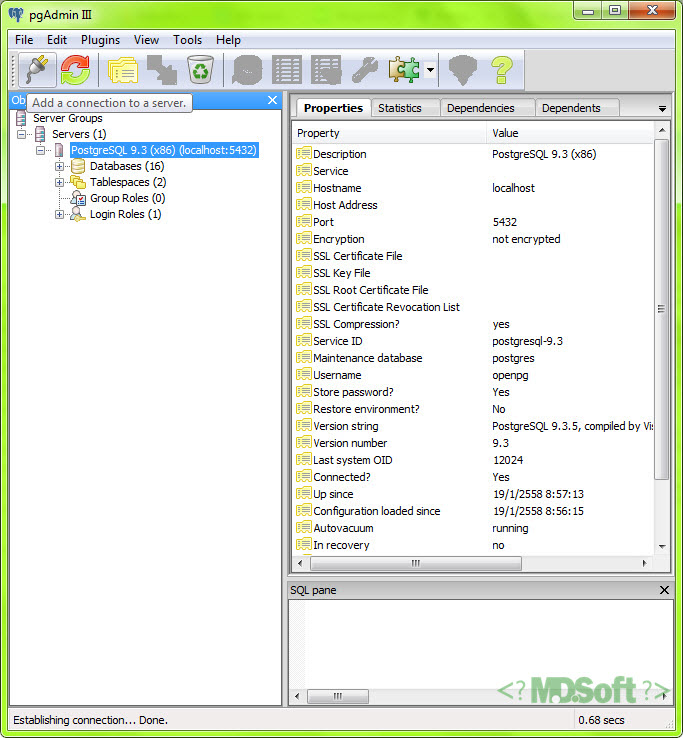Open the Help question mark icon

[x=502, y=70]
